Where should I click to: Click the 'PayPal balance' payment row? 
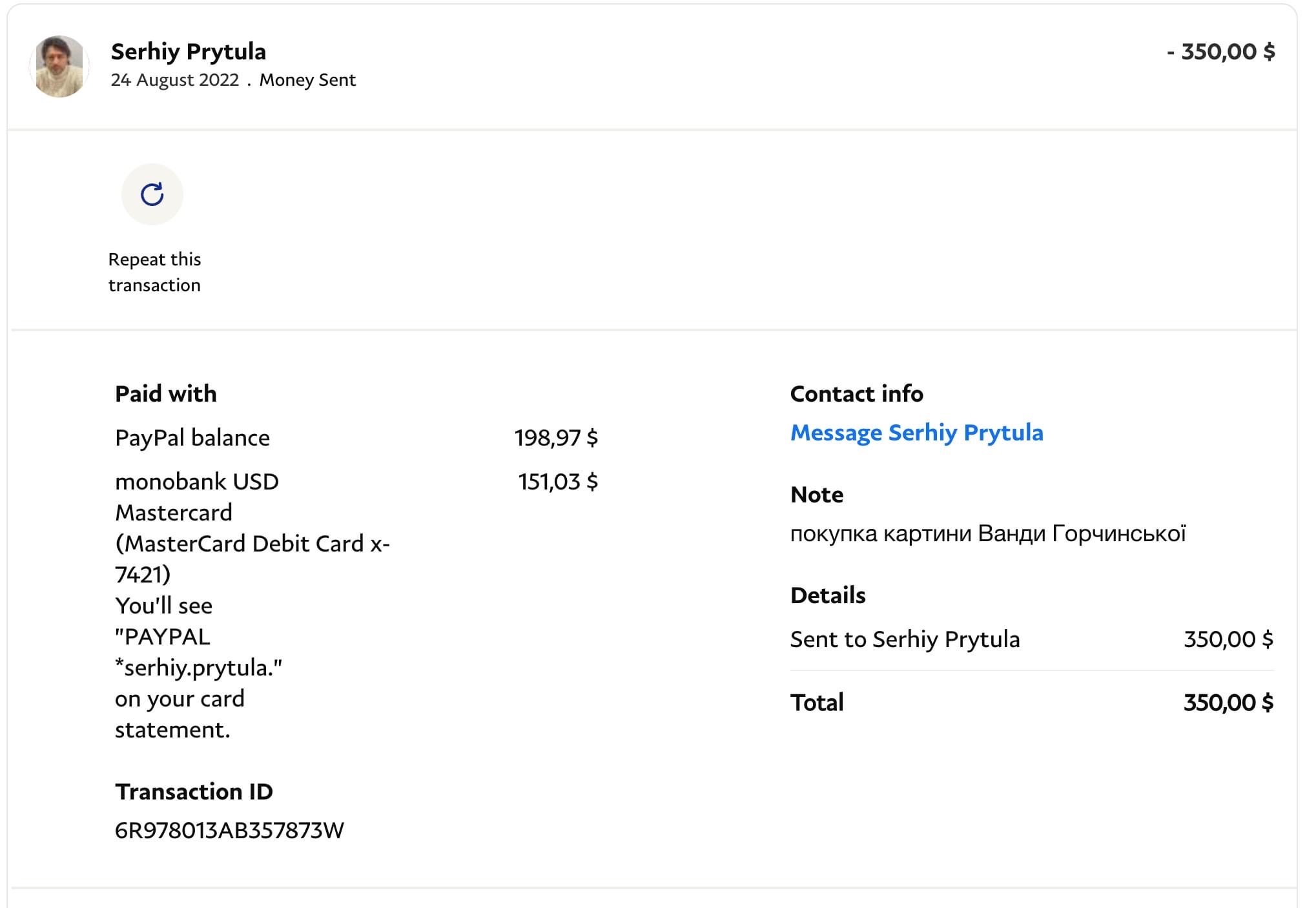click(x=192, y=438)
